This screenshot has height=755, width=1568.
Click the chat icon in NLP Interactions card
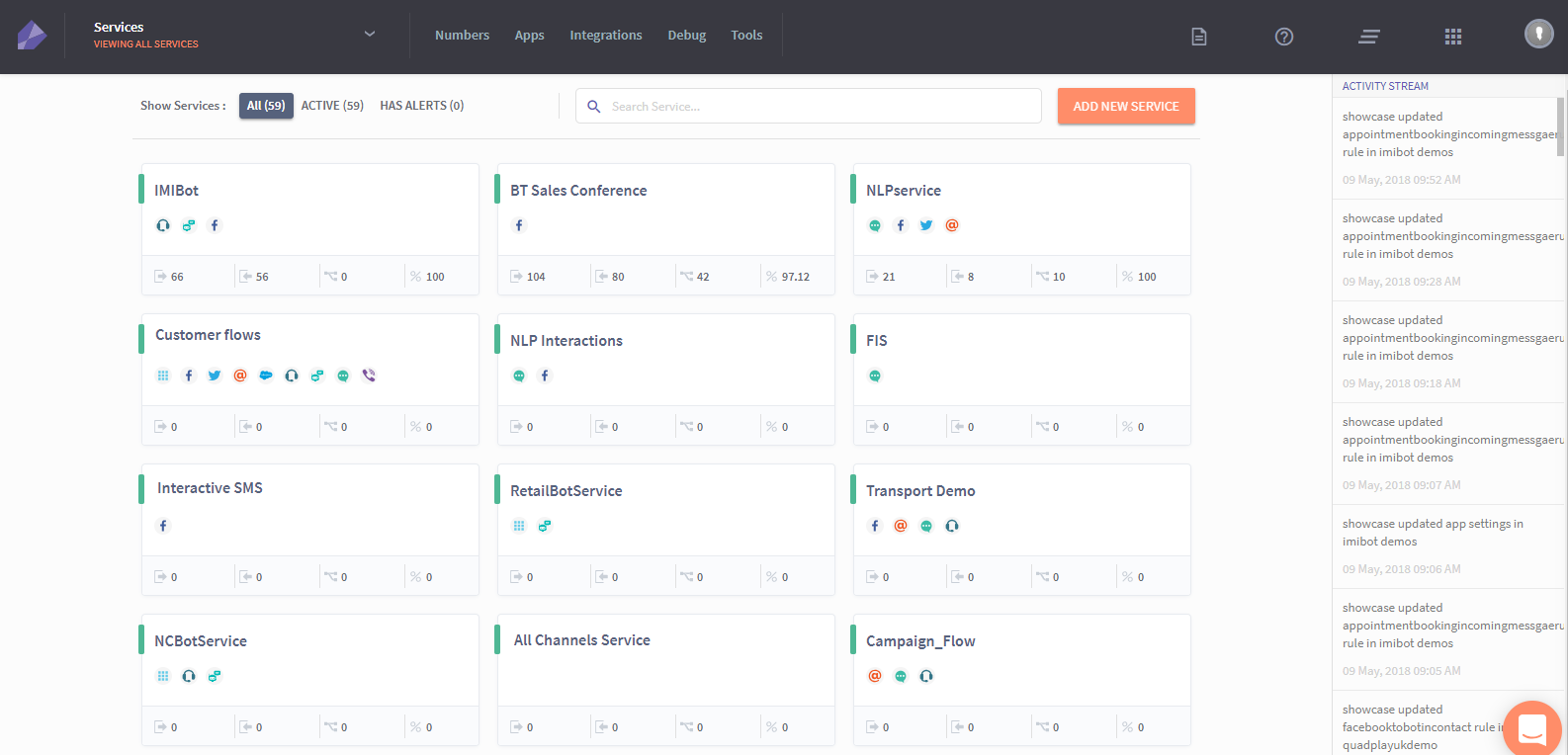519,376
